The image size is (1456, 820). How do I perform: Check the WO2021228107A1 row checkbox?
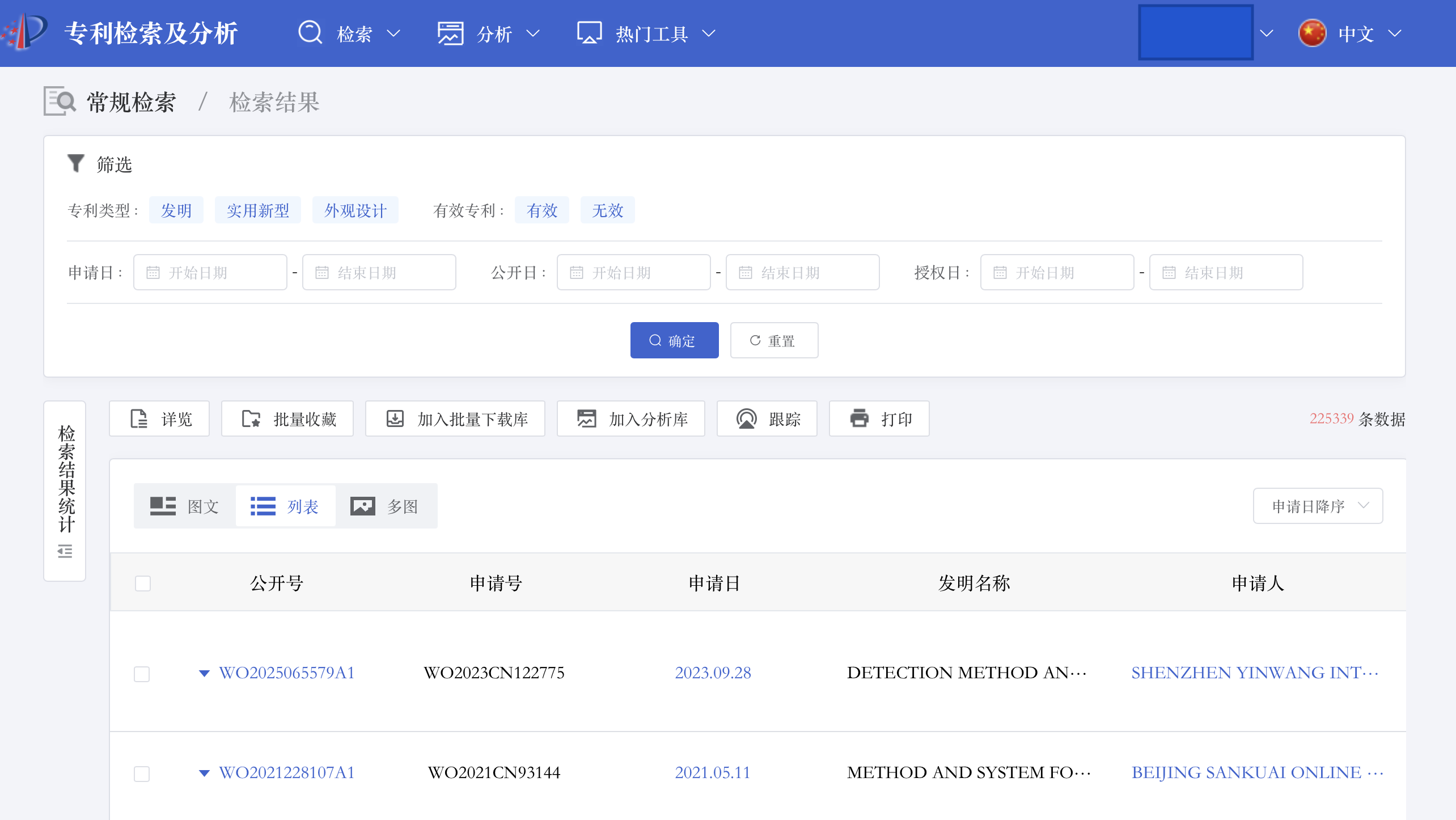coord(142,773)
